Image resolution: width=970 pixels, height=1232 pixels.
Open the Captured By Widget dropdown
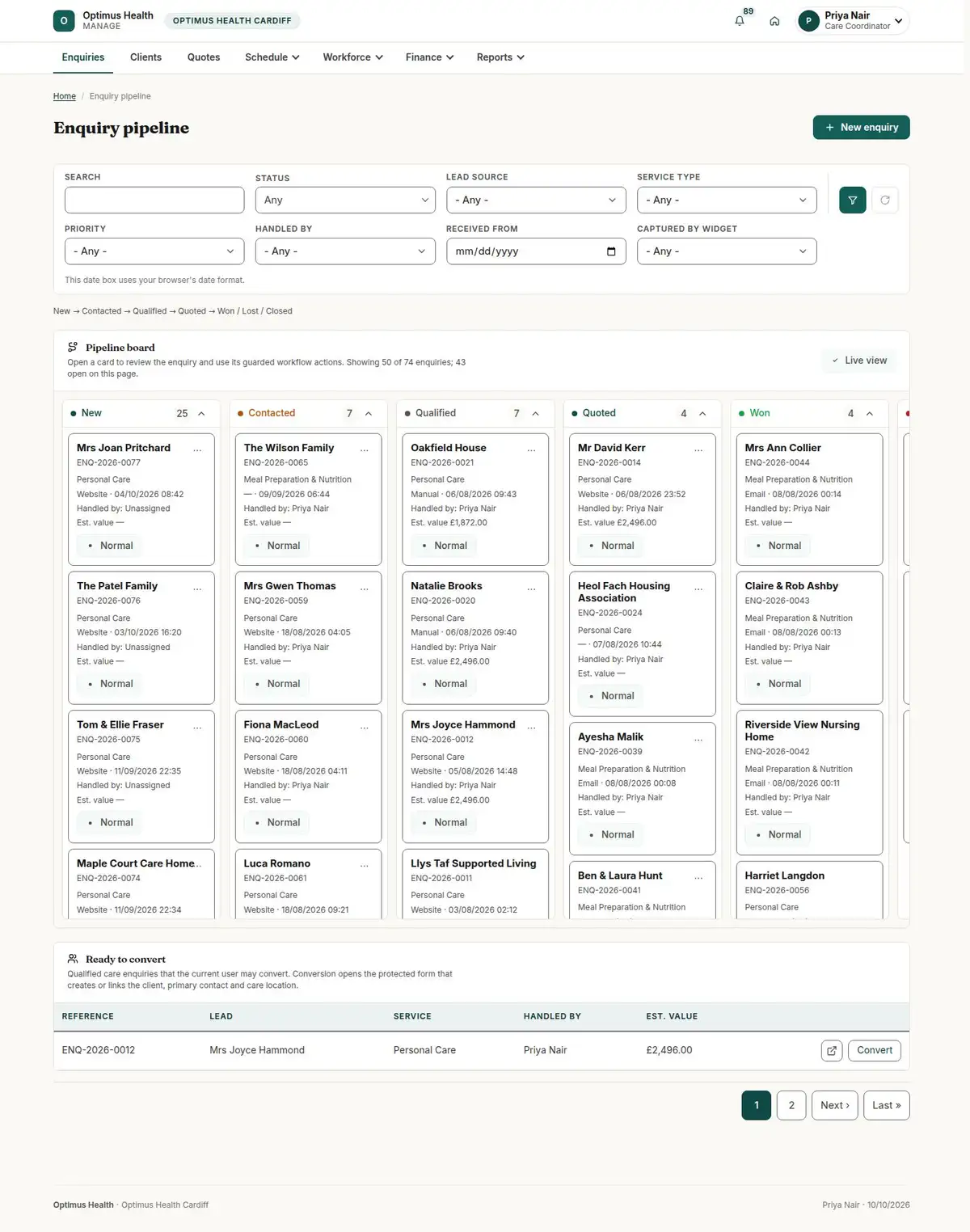[x=727, y=251]
